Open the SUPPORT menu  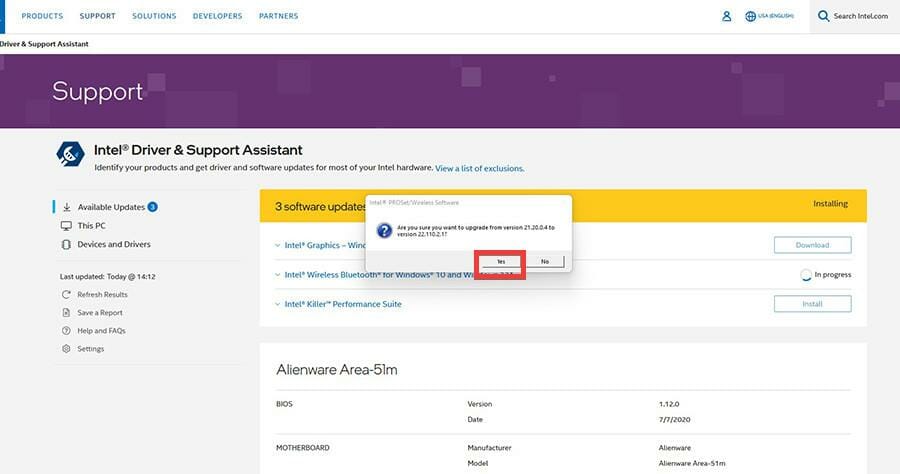(98, 16)
